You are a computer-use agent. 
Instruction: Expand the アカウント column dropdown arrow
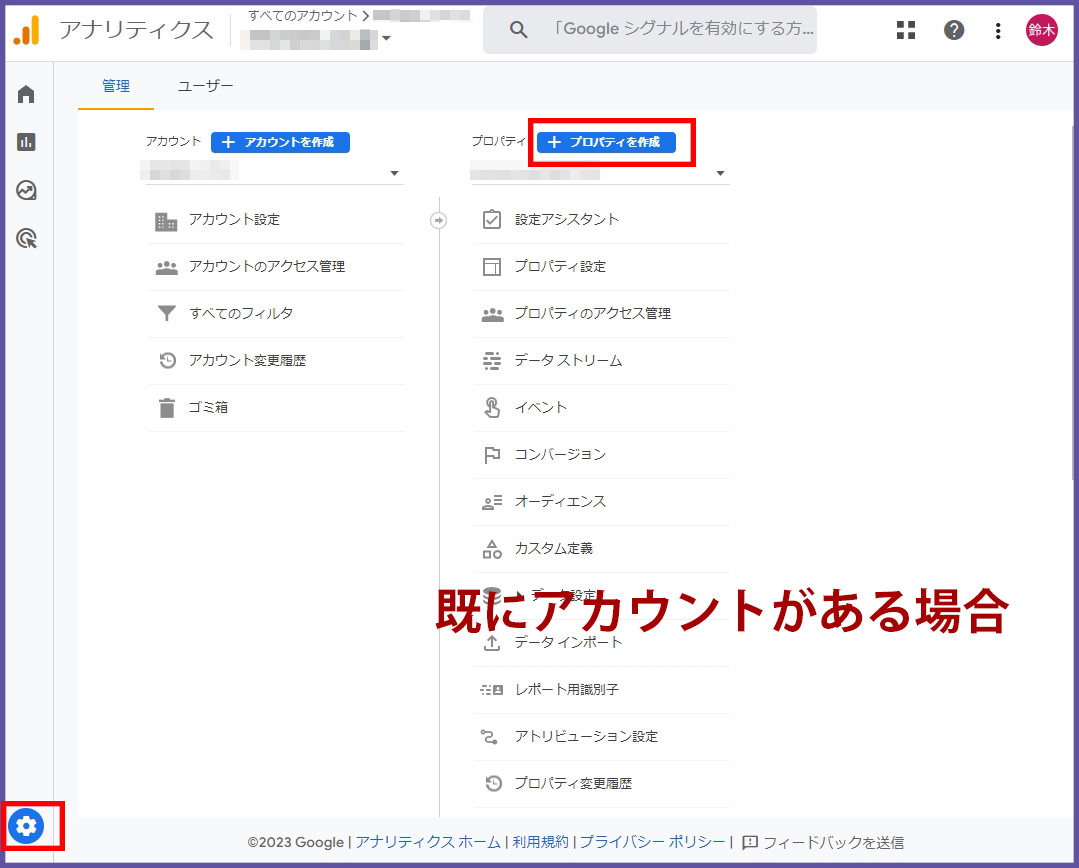pos(394,174)
